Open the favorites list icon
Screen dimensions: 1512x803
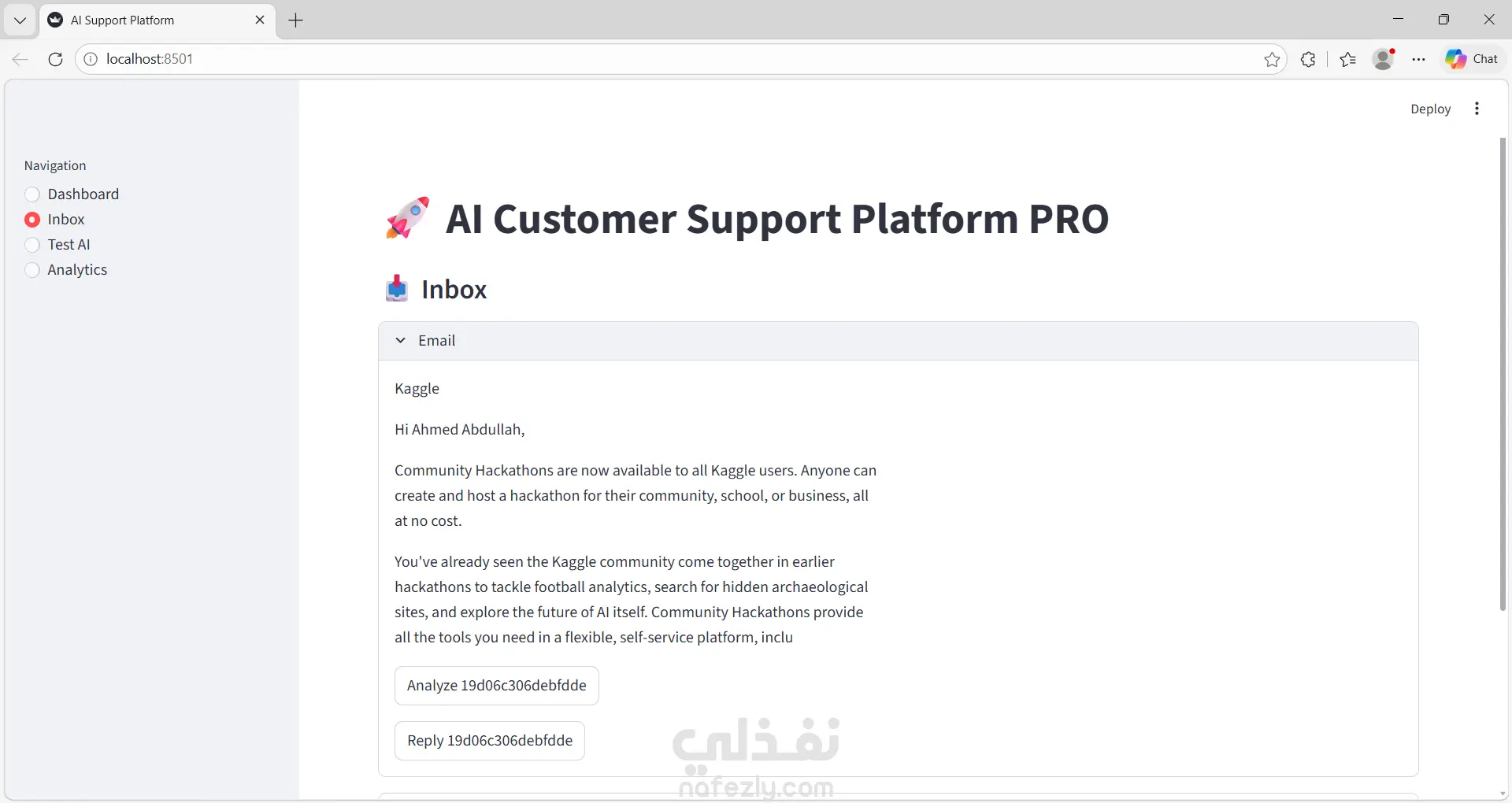(x=1347, y=59)
